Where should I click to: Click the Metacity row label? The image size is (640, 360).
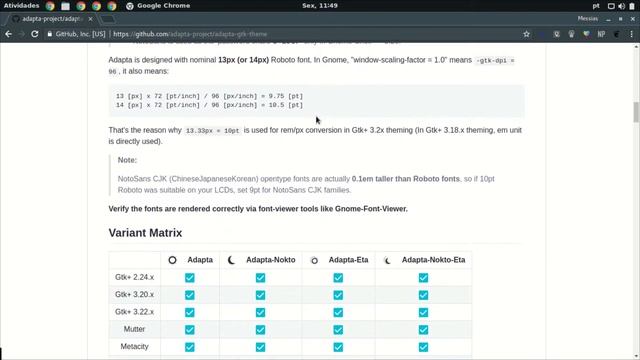coord(134,347)
